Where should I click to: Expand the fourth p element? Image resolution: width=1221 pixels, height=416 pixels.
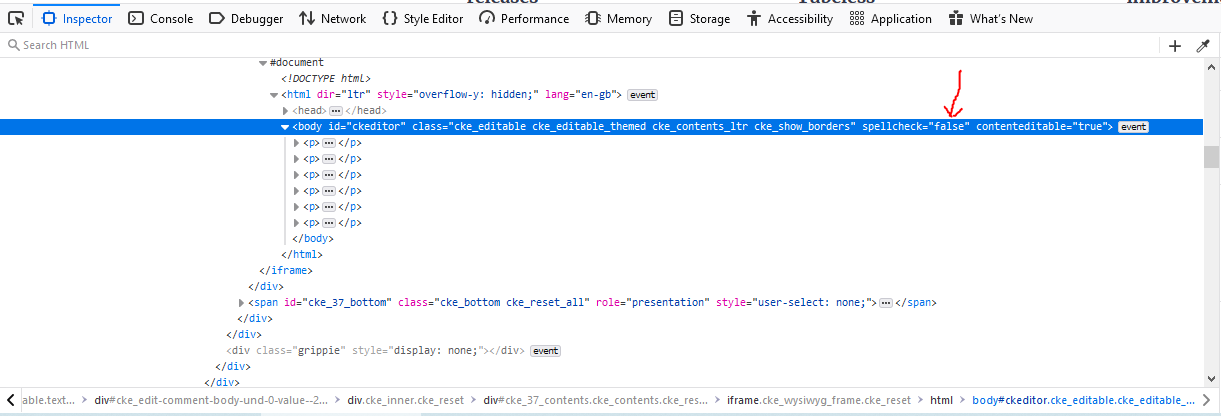[296, 191]
